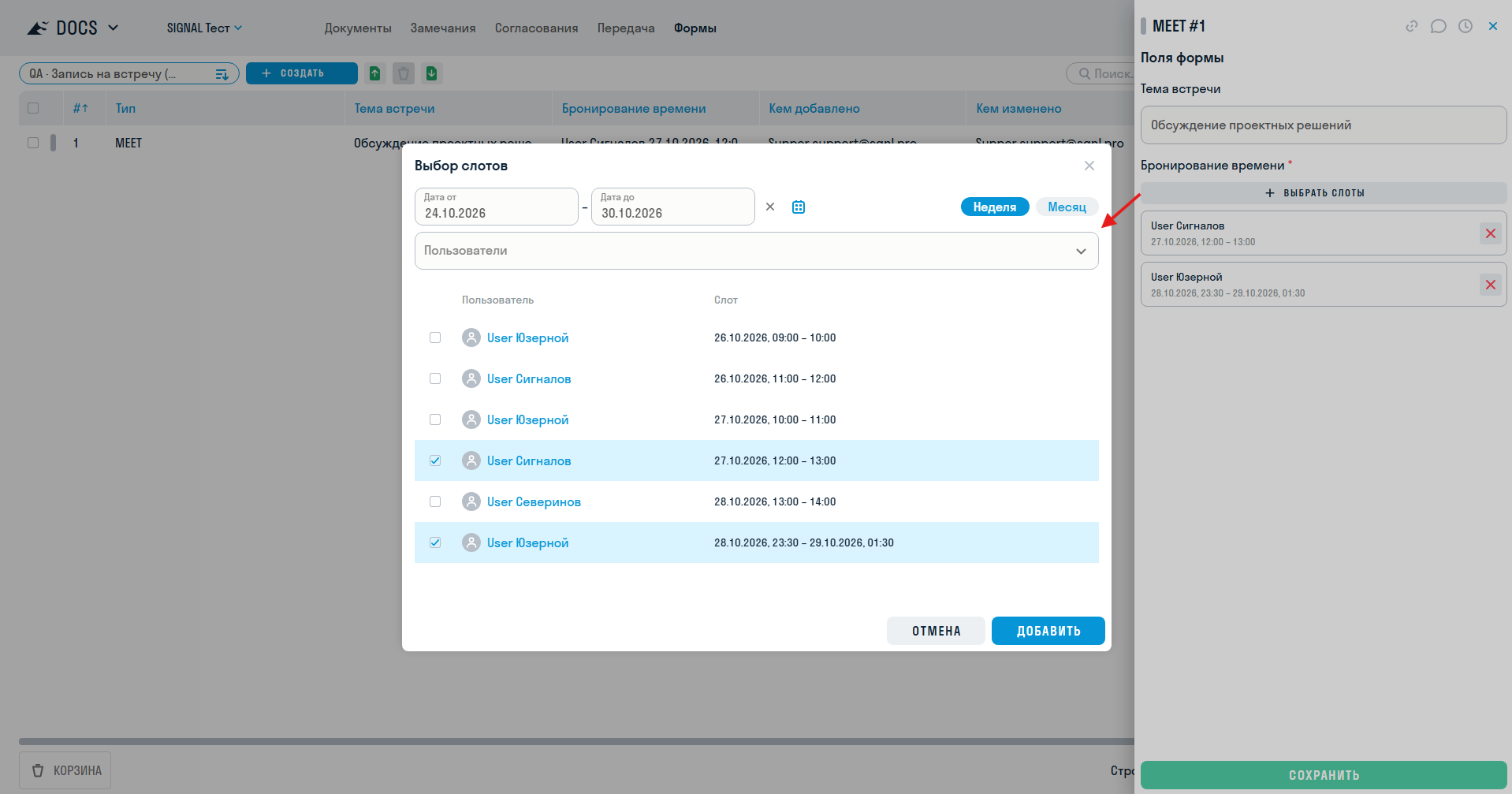The height and width of the screenshot is (794, 1512).
Task: Select the MEET row checkbox
Action: point(33,143)
